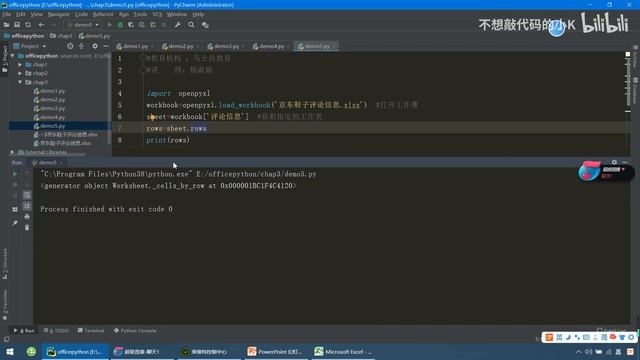Click the officepython breadcrumb

(x=24, y=36)
